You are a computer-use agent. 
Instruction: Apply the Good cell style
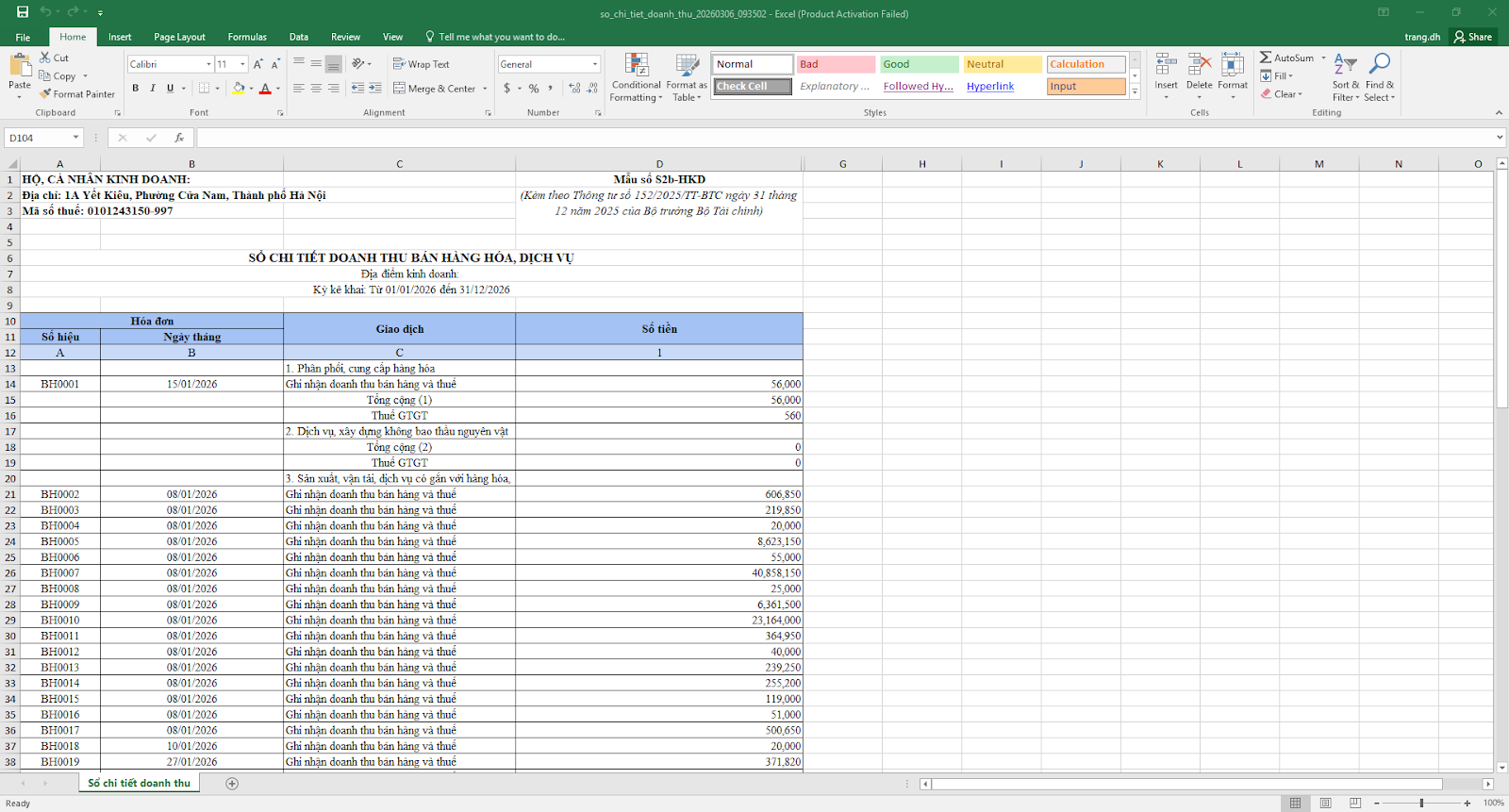(919, 64)
